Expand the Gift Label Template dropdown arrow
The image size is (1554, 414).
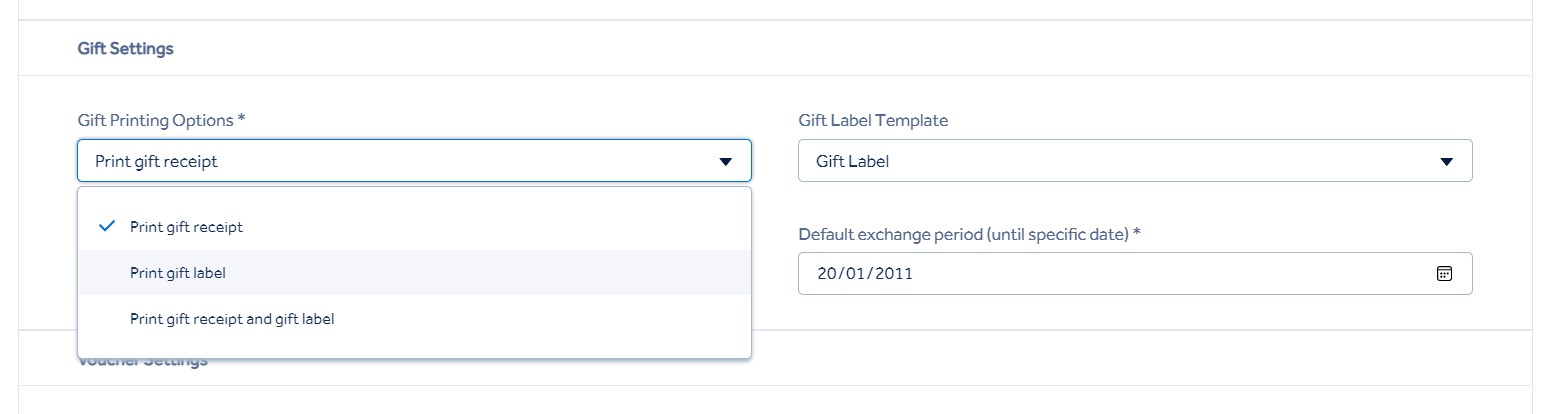click(1446, 161)
